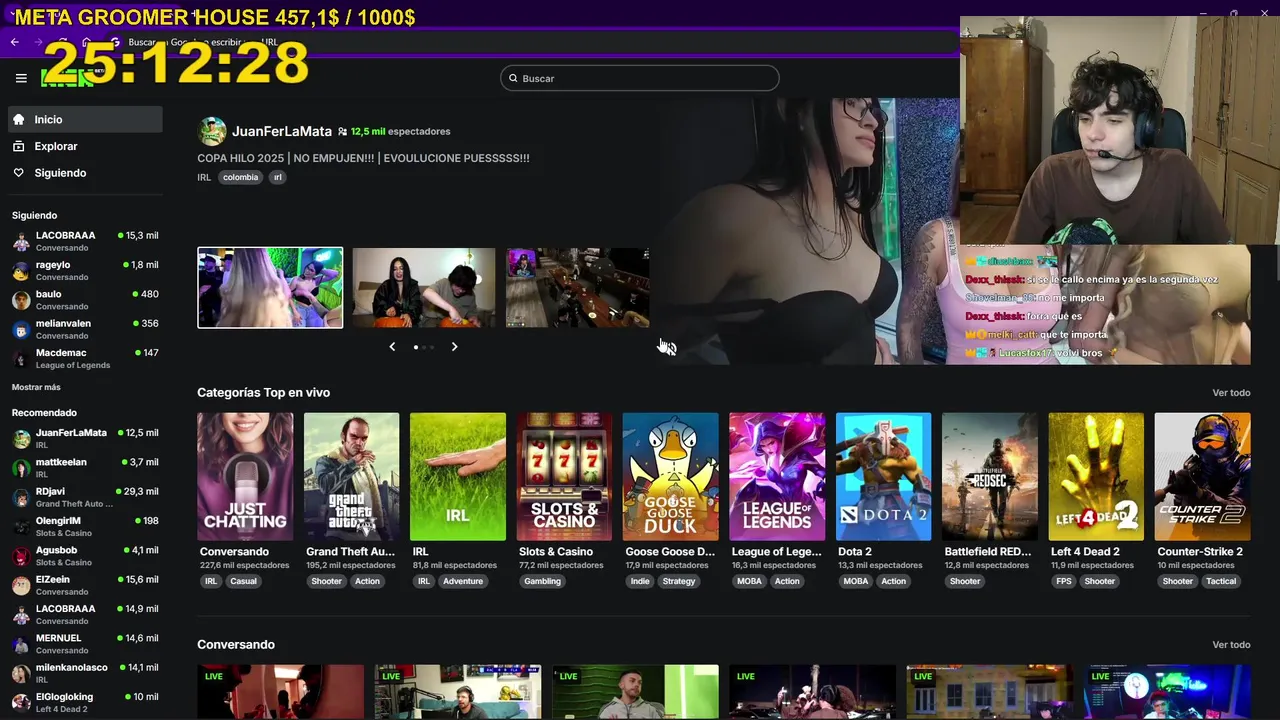This screenshot has height=720, width=1280.
Task: Select third carousel thumbnail game scene
Action: [x=577, y=287]
